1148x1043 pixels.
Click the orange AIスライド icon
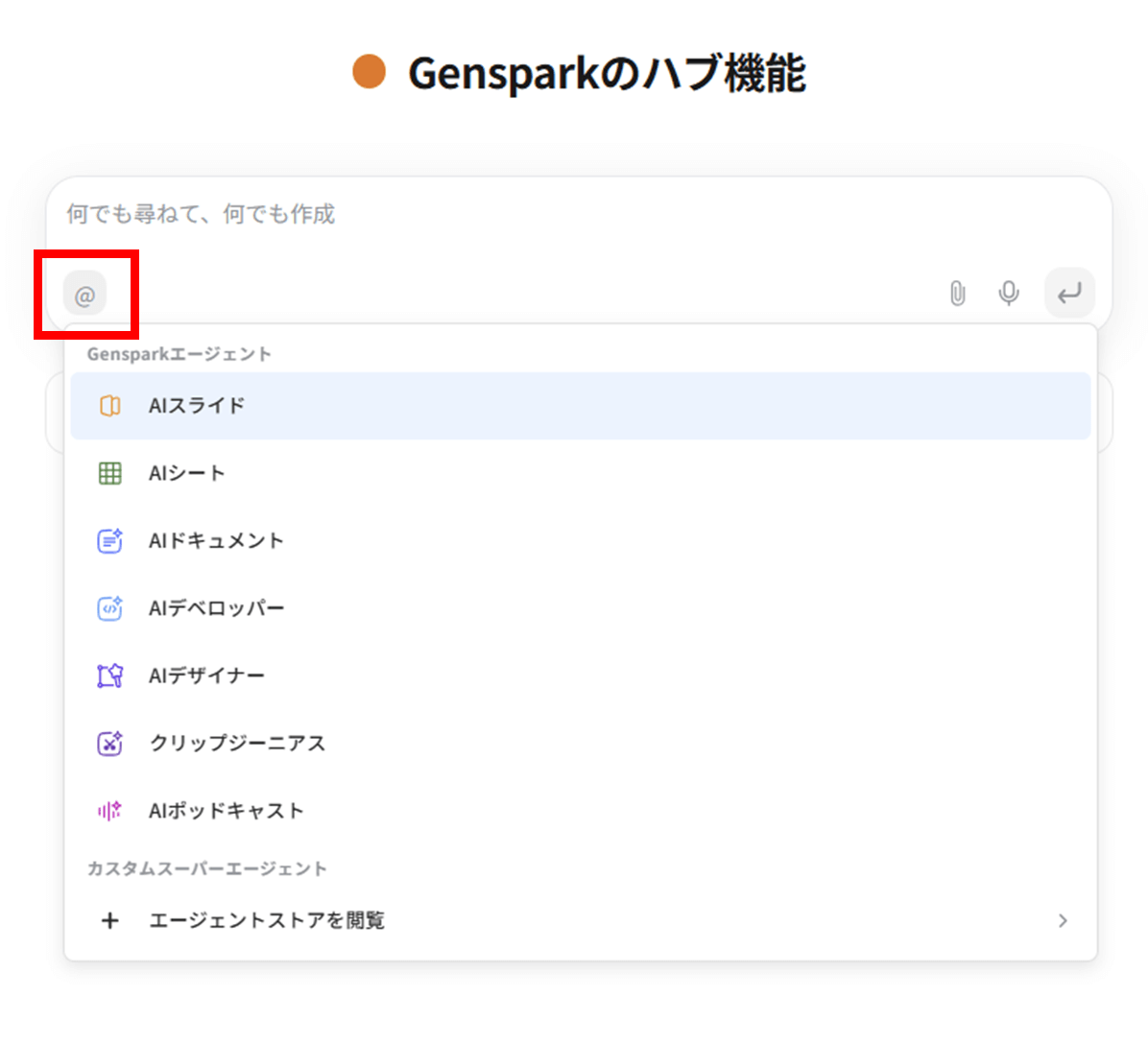(110, 406)
